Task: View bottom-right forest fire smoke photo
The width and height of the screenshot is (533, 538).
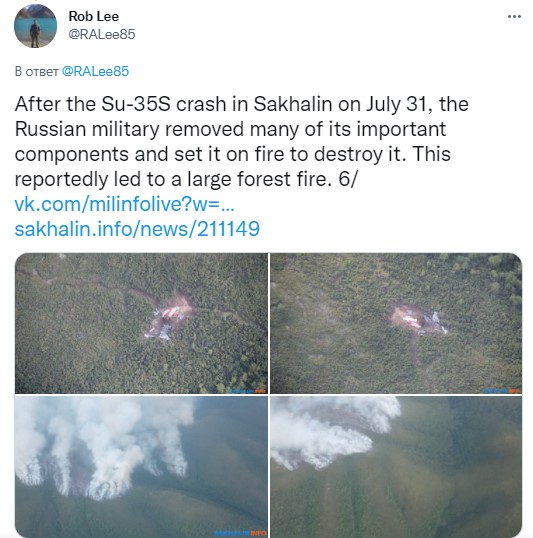Action: point(396,466)
